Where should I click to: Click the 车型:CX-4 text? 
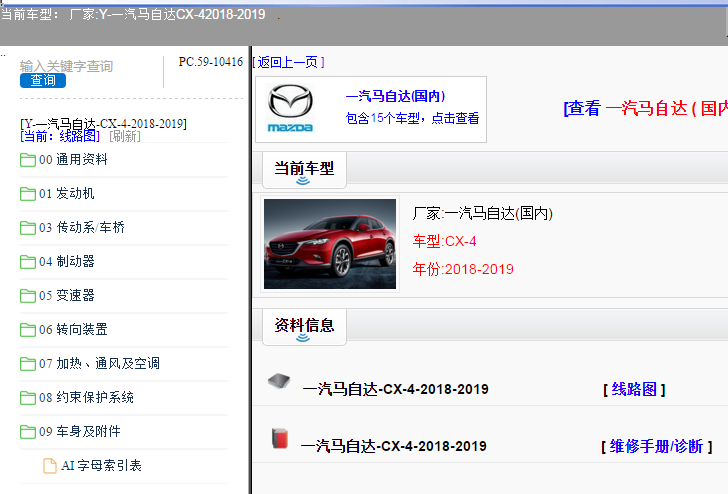point(444,241)
